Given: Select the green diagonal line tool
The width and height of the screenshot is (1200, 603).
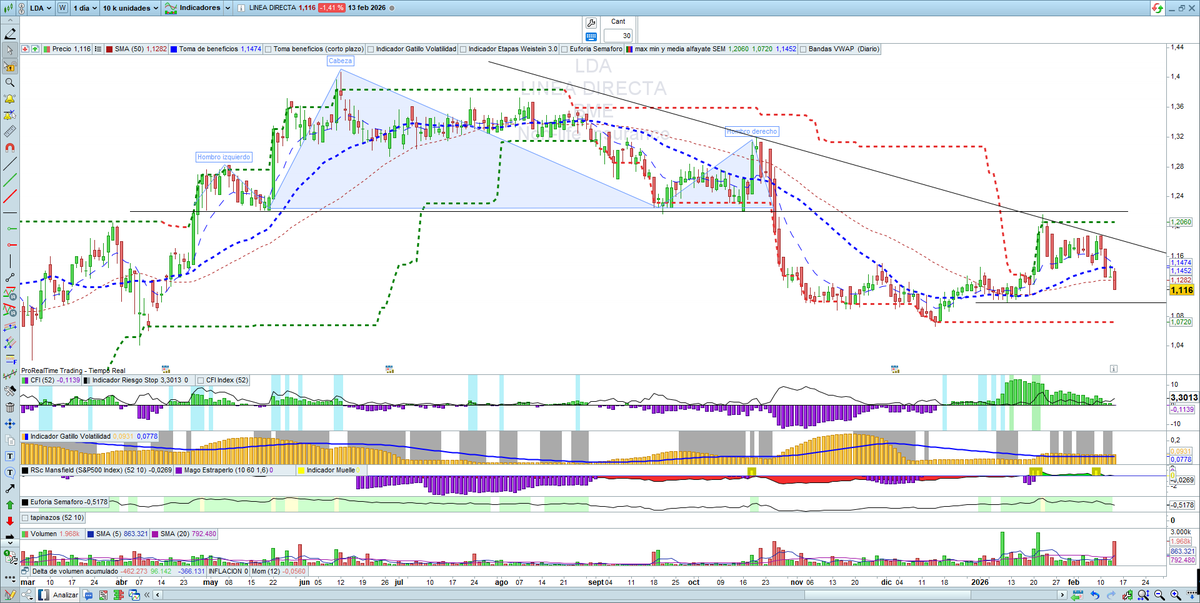Looking at the screenshot, I should click(10, 180).
